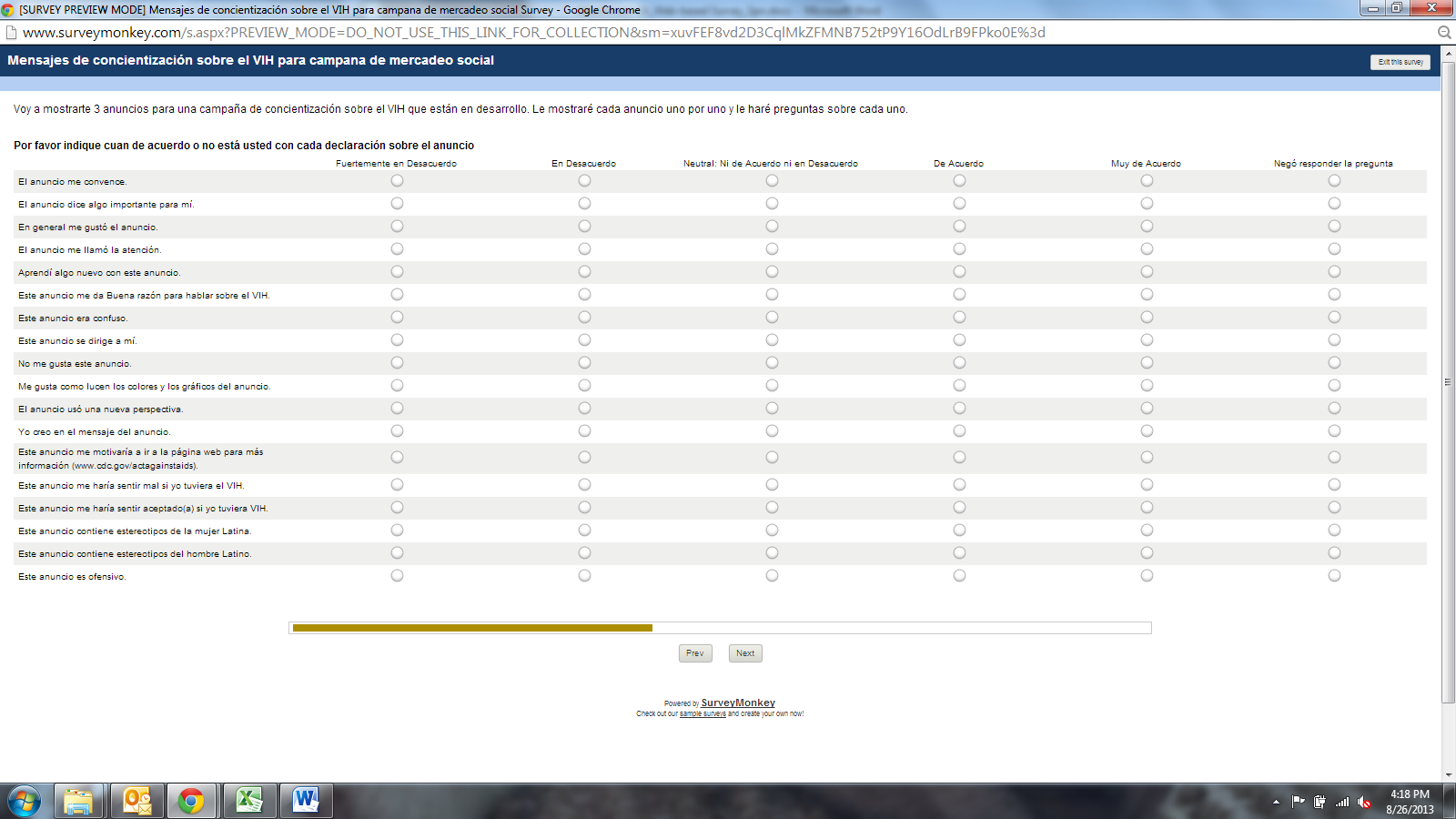
Task: Select 'Fuertemente en Desacuerdo' for 'sentir mal si yo tuviera el VIH'
Action: (x=397, y=484)
